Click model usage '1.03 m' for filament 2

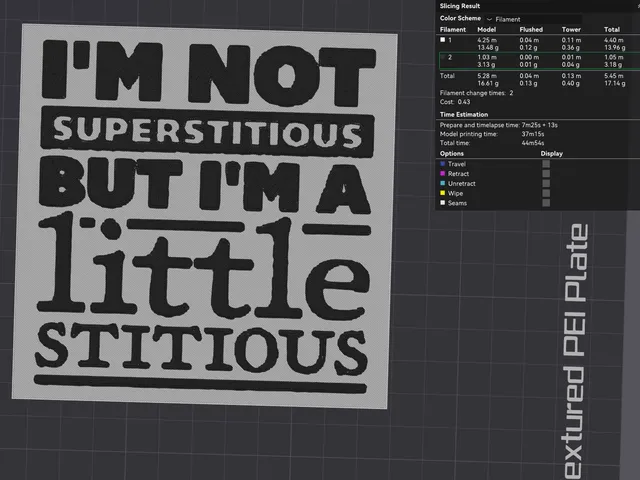tap(487, 57)
